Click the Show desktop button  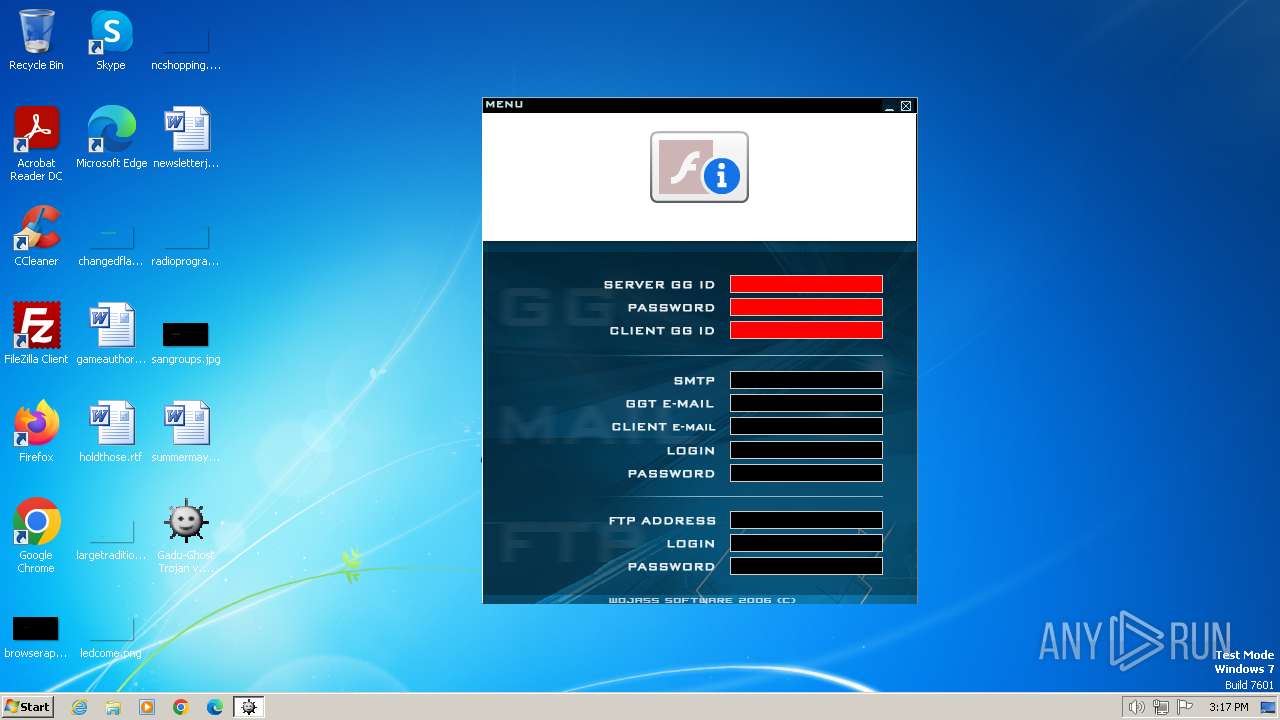point(1270,707)
